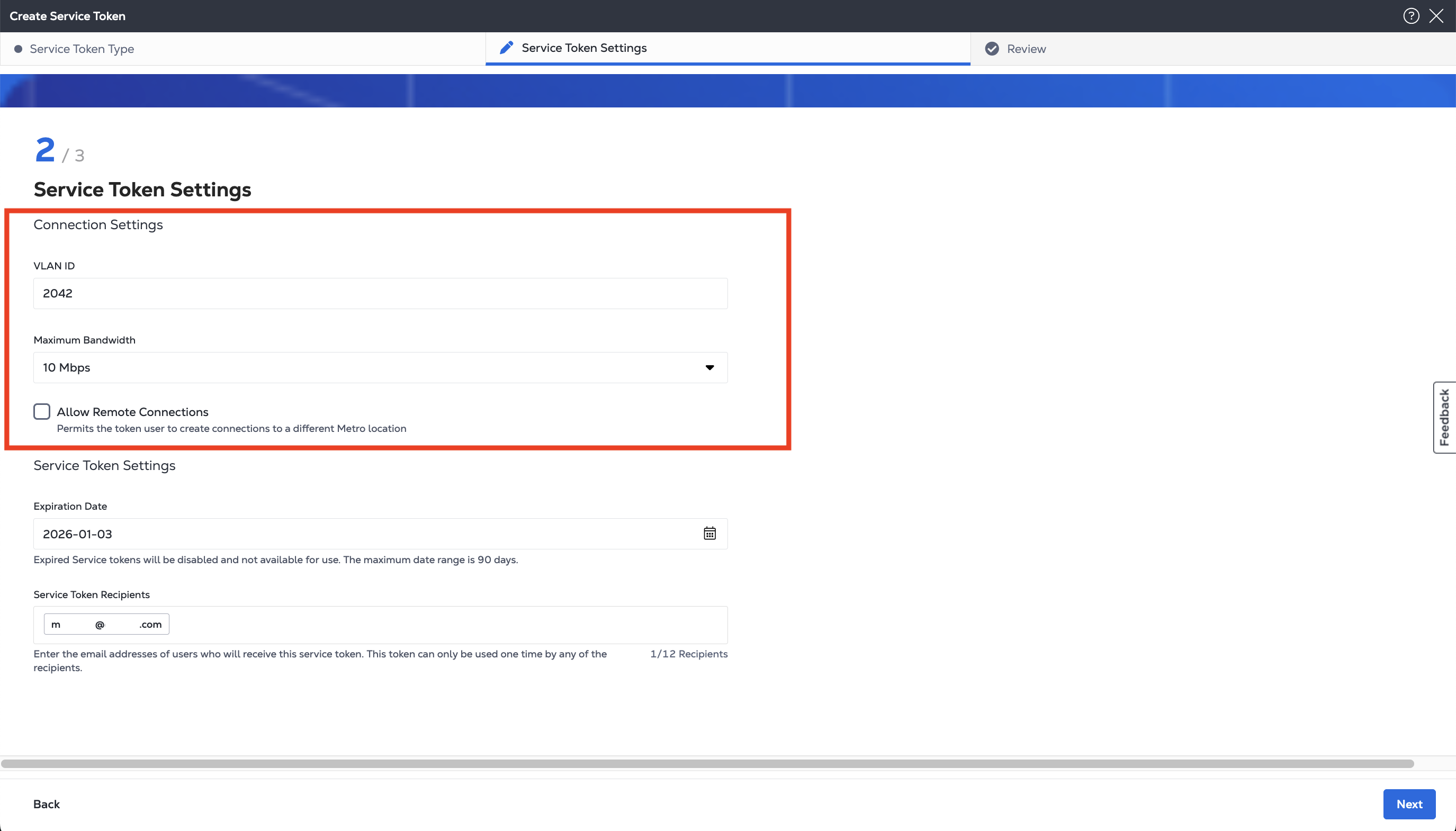Click the Expiration Date text field
1456x831 pixels.
365,534
